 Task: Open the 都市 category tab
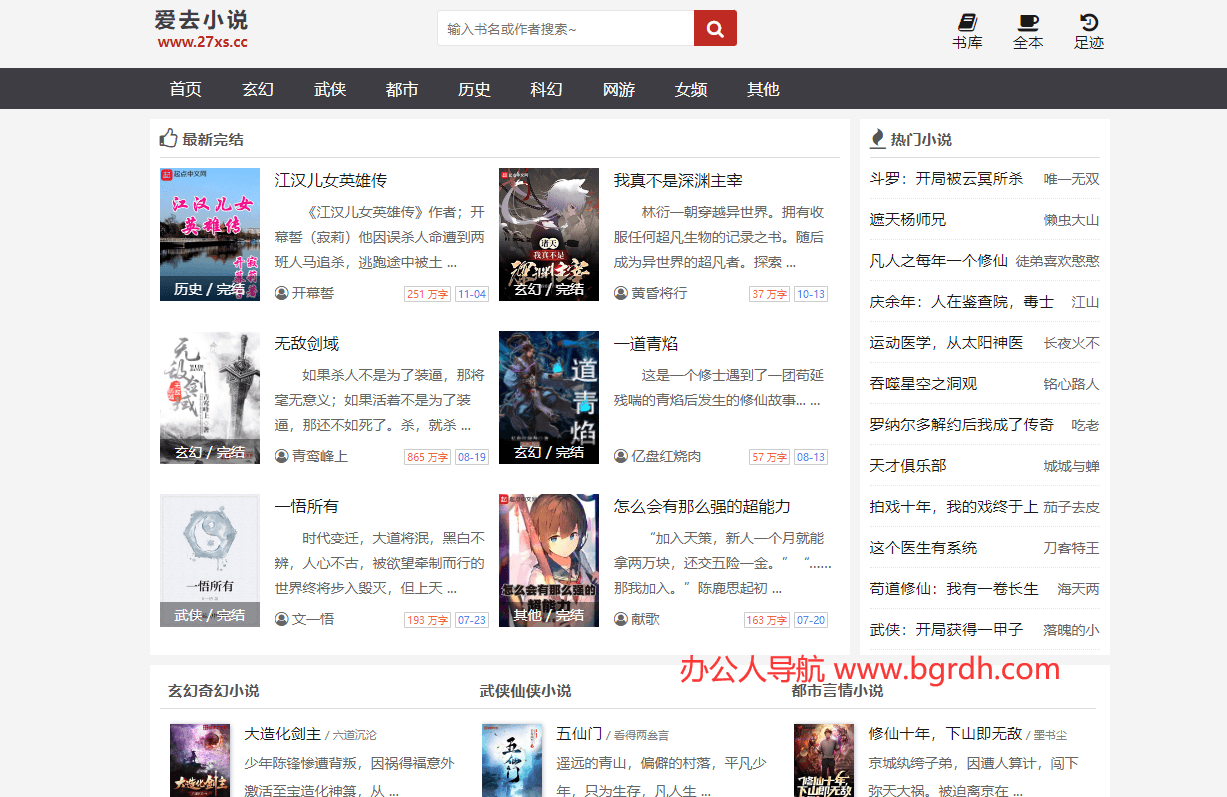pos(402,89)
